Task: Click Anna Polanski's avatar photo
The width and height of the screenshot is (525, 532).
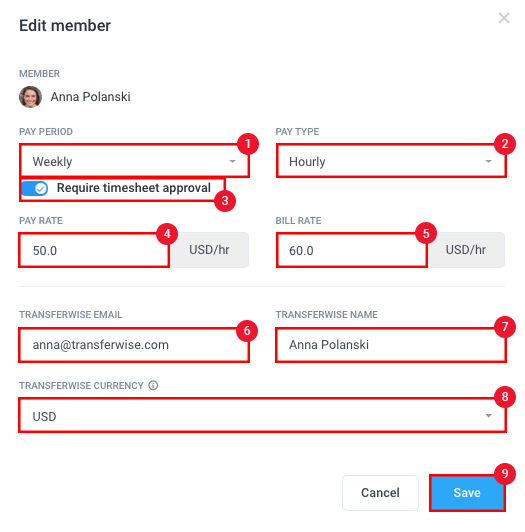Action: coord(31,97)
